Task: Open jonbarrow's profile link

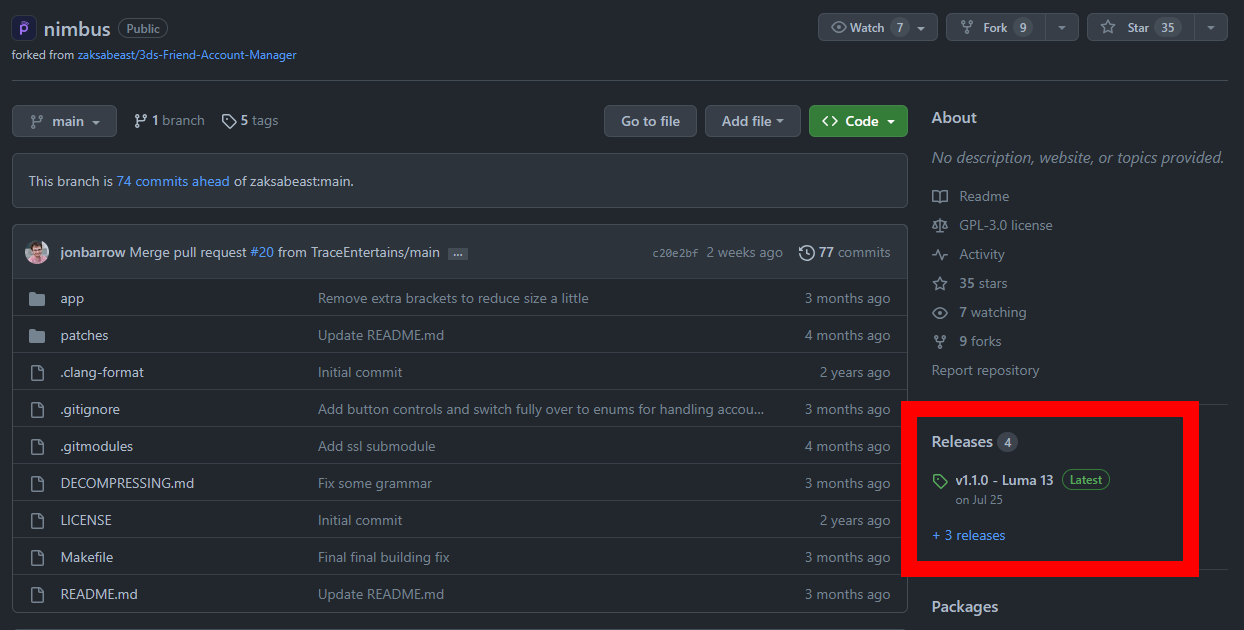Action: 93,252
